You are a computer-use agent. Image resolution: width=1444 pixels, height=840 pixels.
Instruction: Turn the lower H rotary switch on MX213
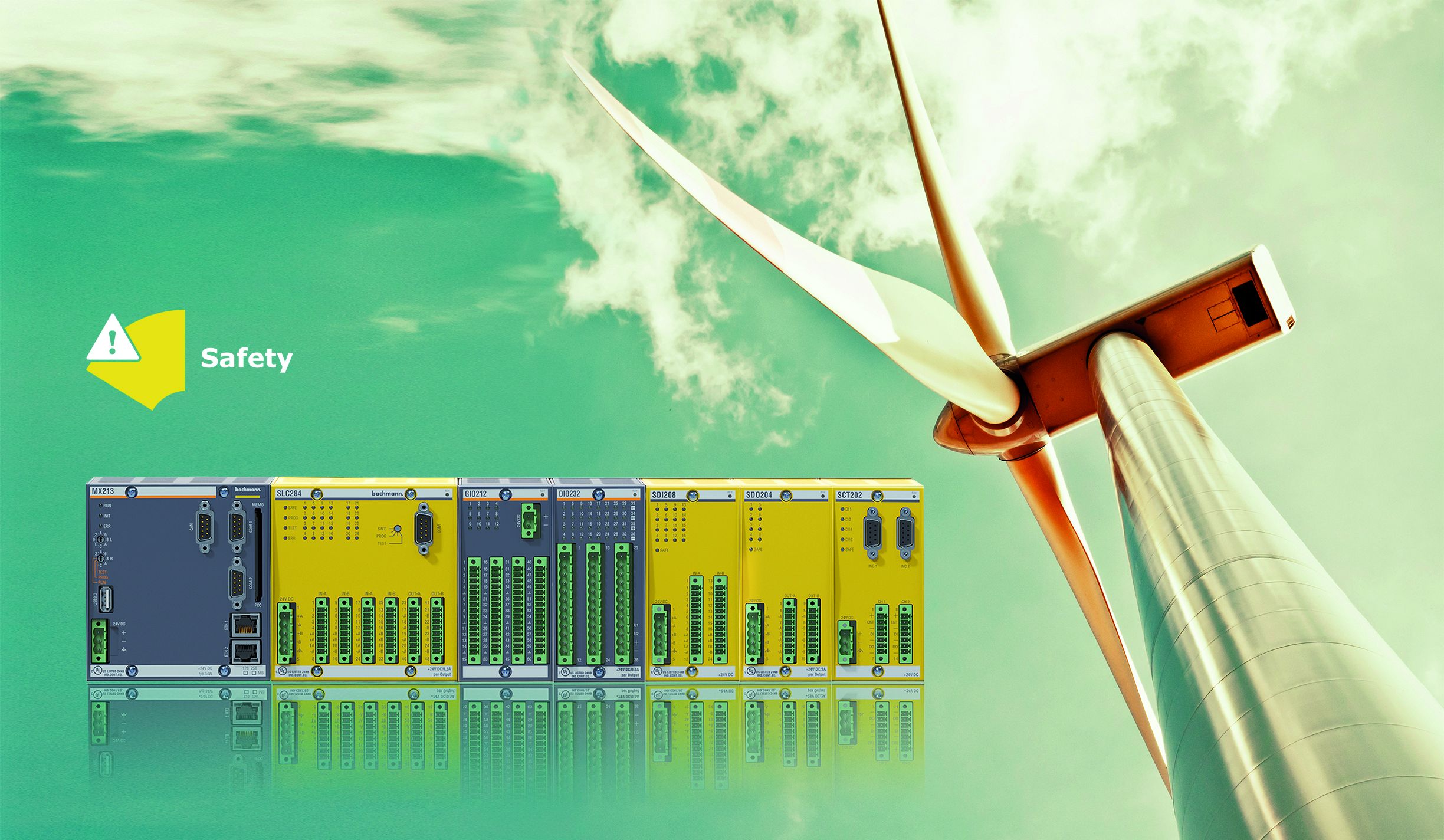point(100,558)
